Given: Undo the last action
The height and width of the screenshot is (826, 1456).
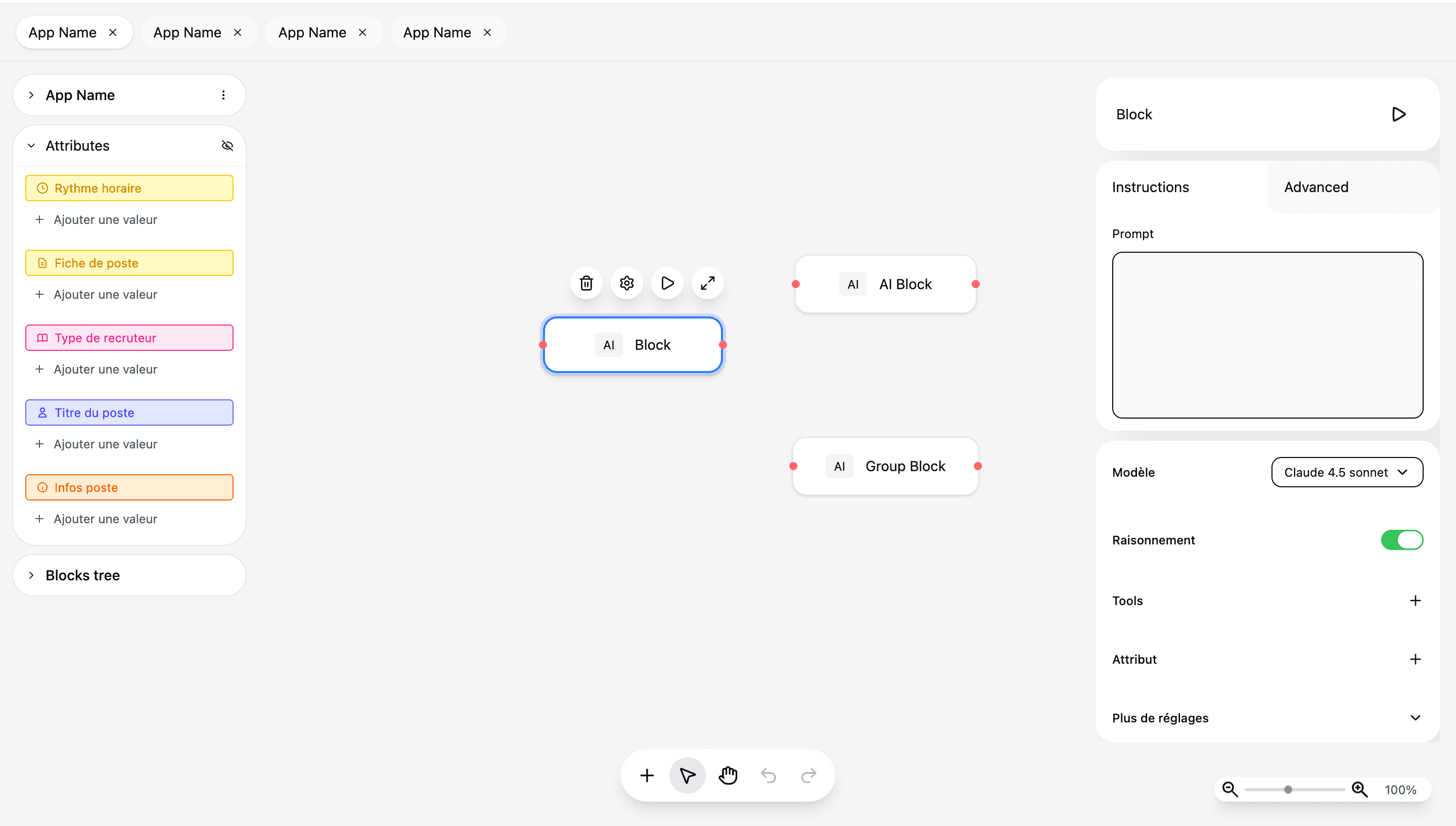Looking at the screenshot, I should (768, 775).
